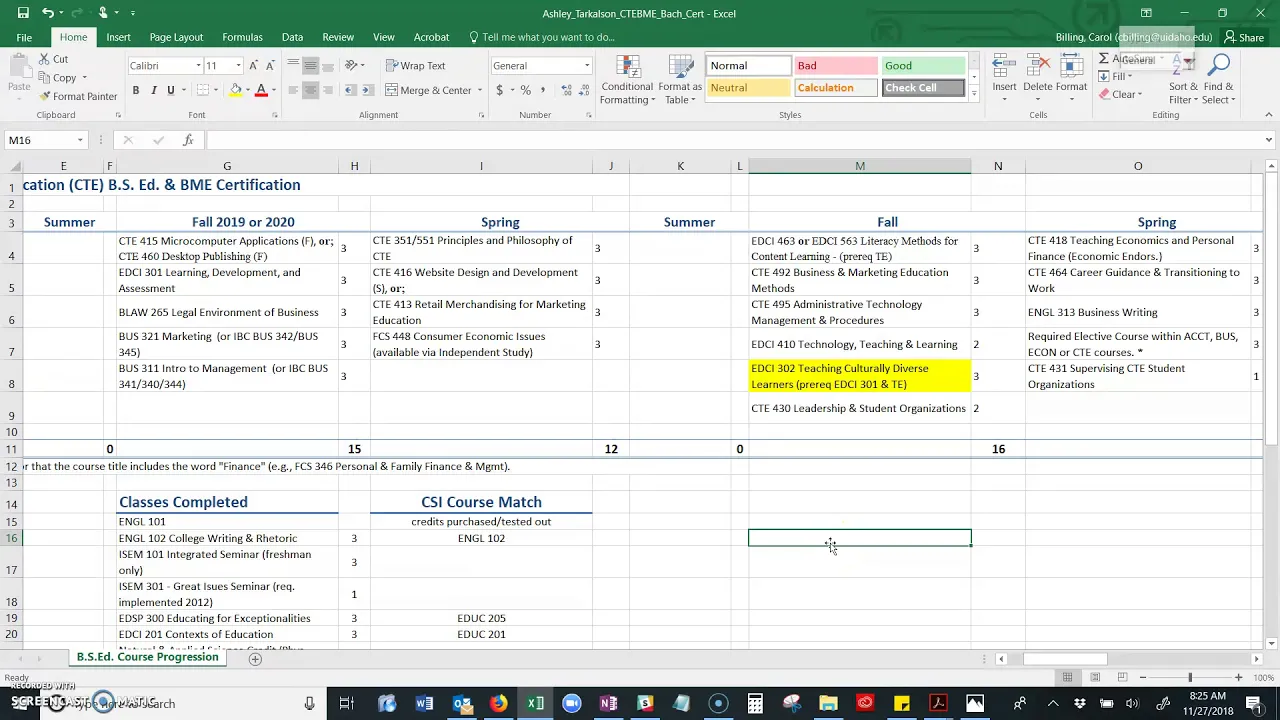Image resolution: width=1280 pixels, height=720 pixels.
Task: Toggle italic formatting
Action: click(x=153, y=91)
